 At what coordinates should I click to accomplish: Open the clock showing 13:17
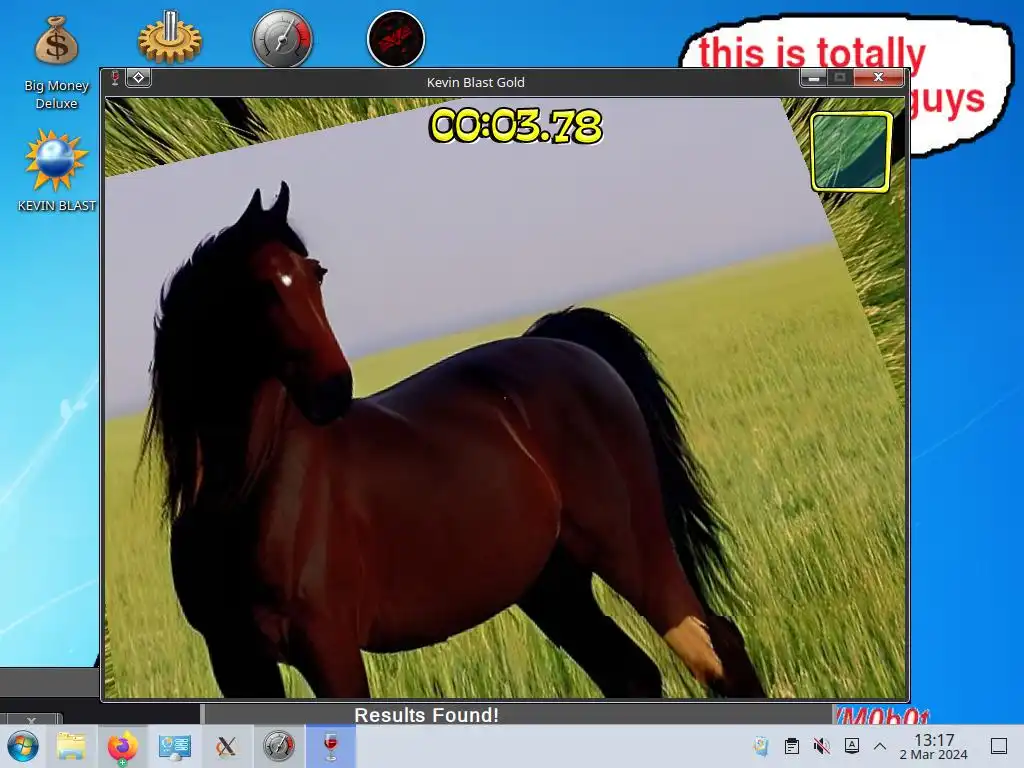[x=934, y=746]
